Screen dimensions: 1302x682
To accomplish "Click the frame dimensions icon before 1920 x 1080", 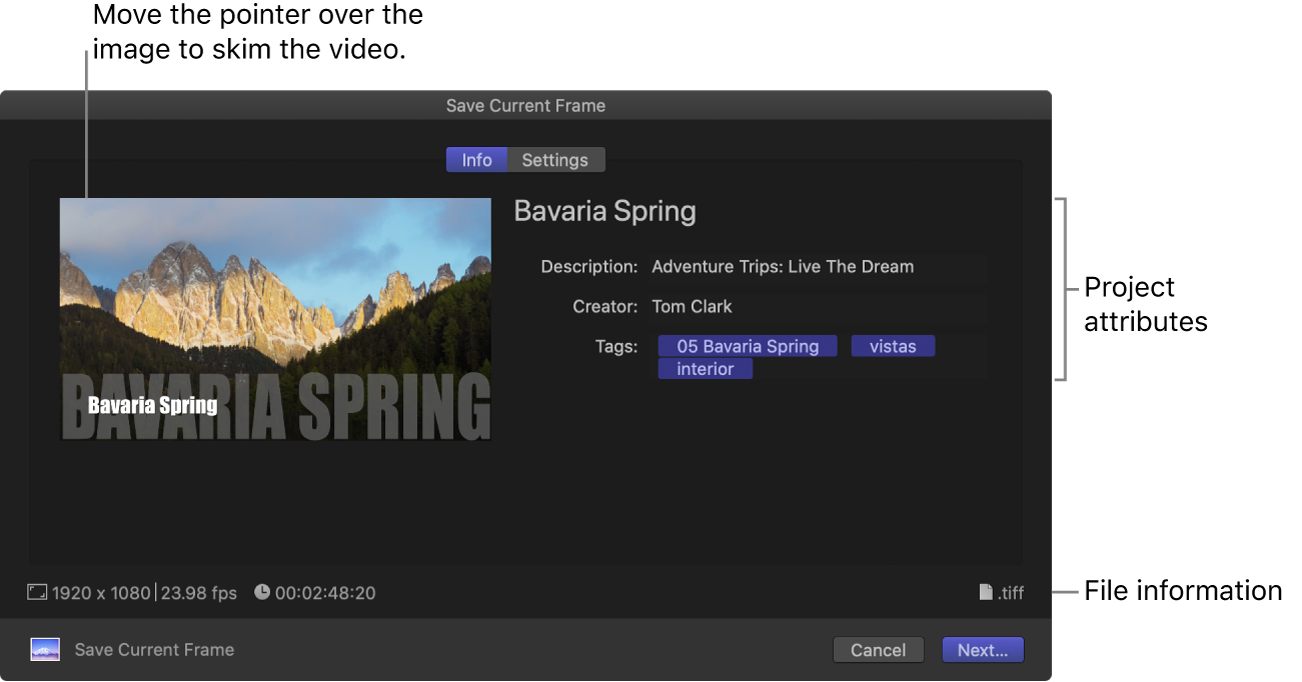I will pos(36,592).
